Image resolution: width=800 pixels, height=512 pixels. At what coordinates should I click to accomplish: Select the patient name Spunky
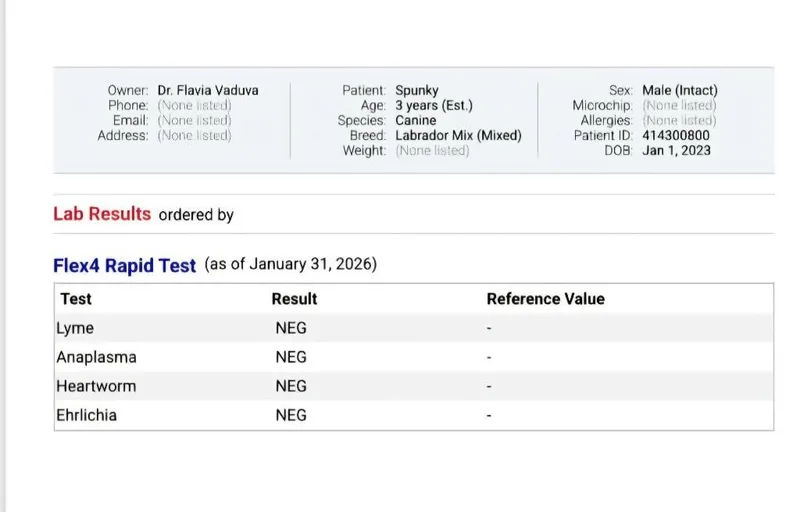(419, 90)
